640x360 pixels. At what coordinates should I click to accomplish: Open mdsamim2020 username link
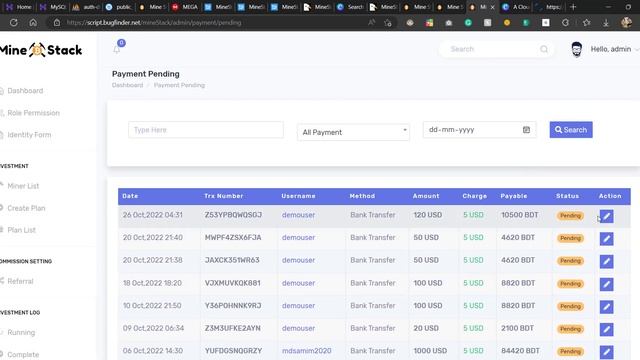(x=307, y=351)
